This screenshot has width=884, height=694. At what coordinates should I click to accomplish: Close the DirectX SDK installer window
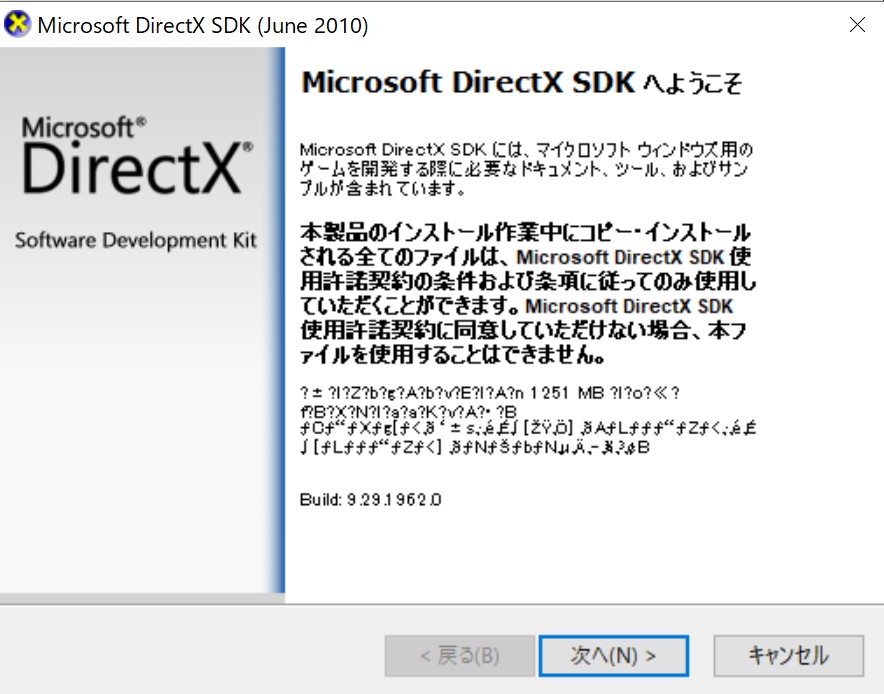coord(857,24)
